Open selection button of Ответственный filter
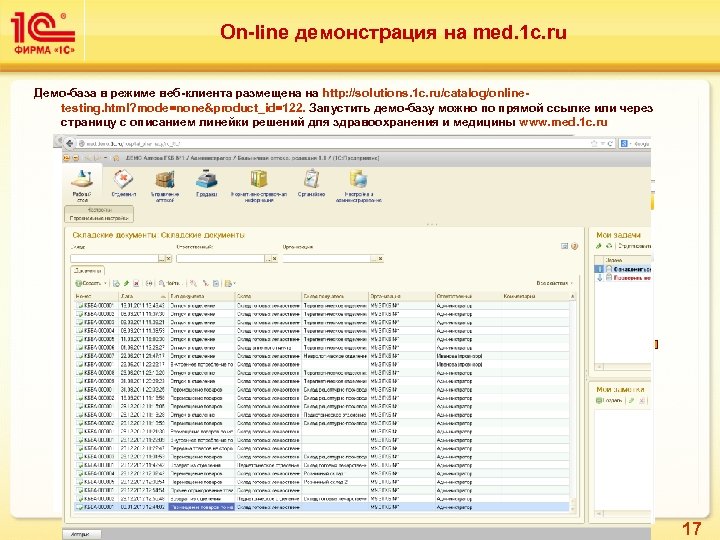 268,259
